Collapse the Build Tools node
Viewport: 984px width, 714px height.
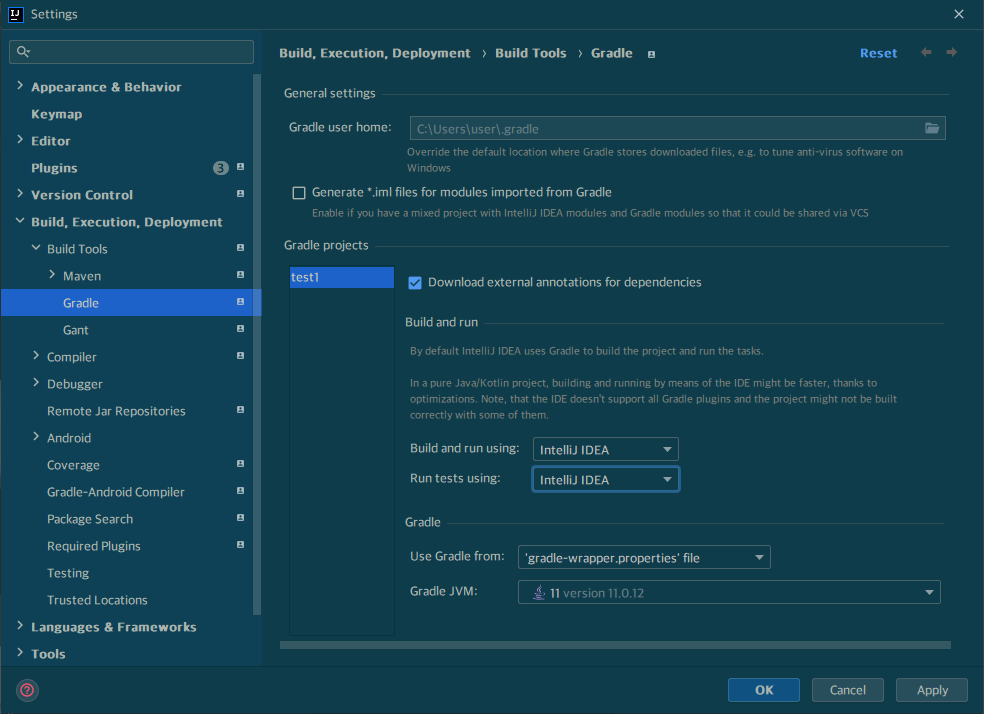36,248
